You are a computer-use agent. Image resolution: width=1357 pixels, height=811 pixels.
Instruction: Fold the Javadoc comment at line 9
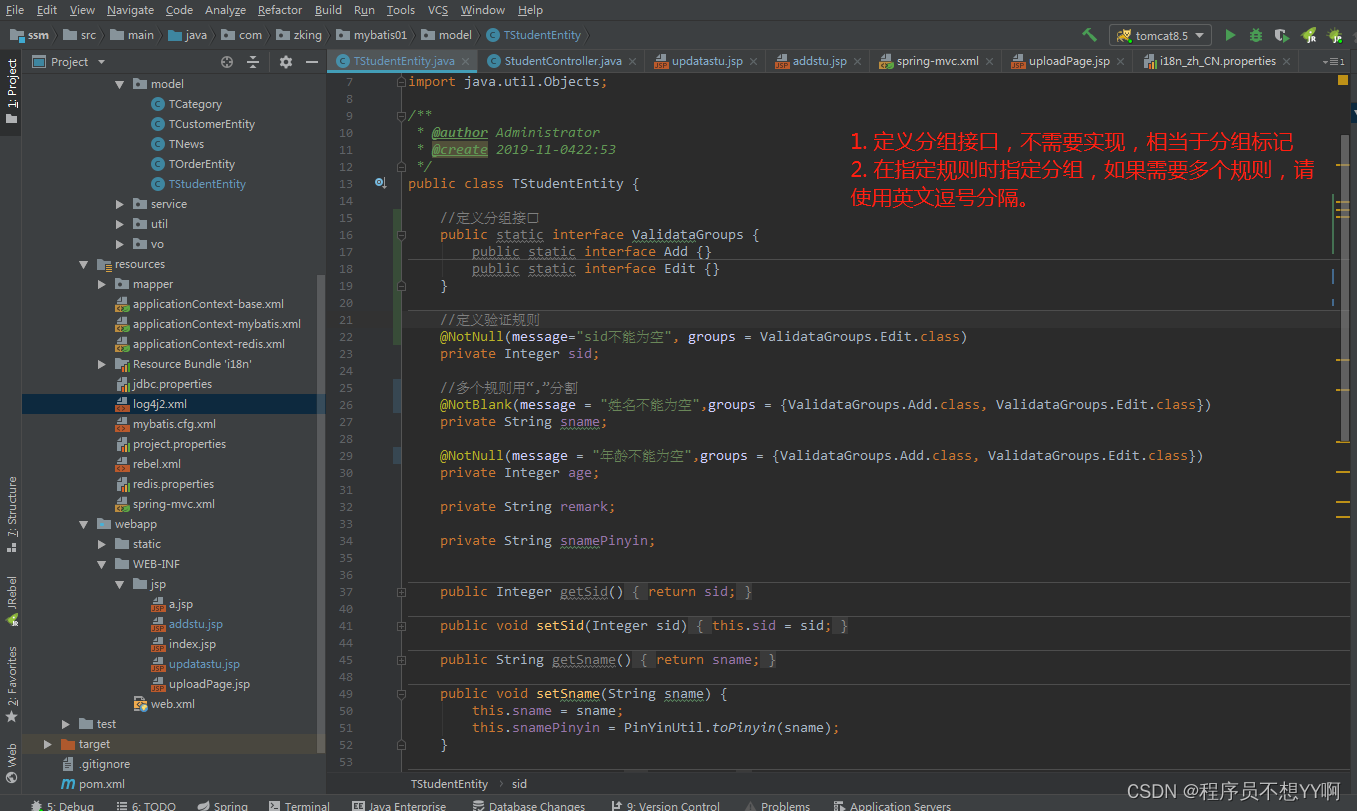[x=401, y=116]
